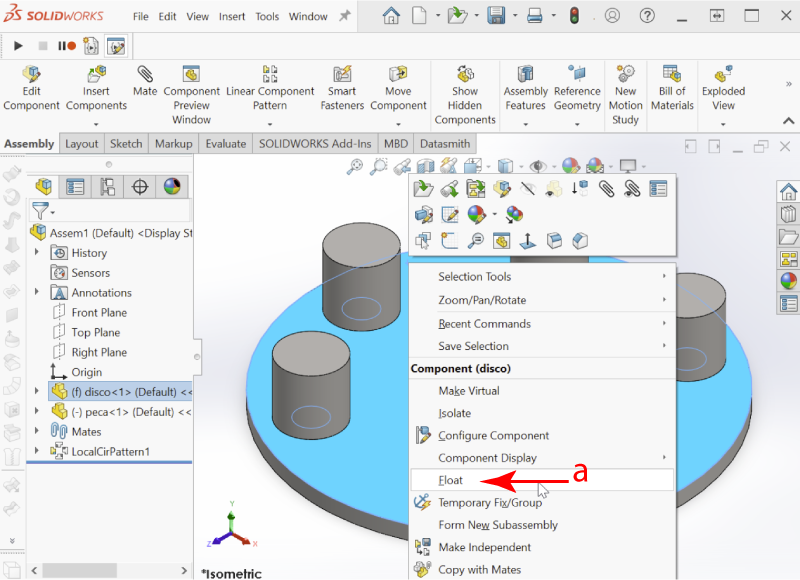Image resolution: width=800 pixels, height=580 pixels.
Task: Select the Mate tool
Action: pyautogui.click(x=145, y=82)
